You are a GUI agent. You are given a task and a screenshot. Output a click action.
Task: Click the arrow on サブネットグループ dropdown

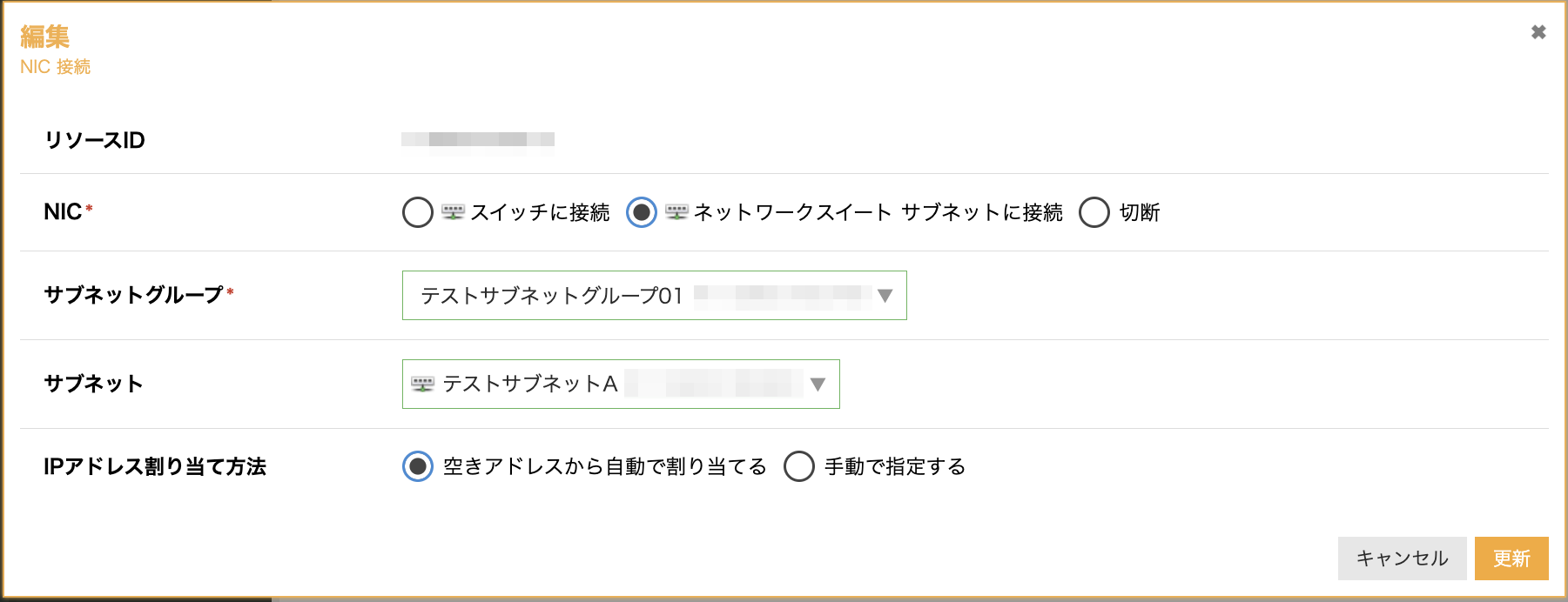click(x=885, y=296)
